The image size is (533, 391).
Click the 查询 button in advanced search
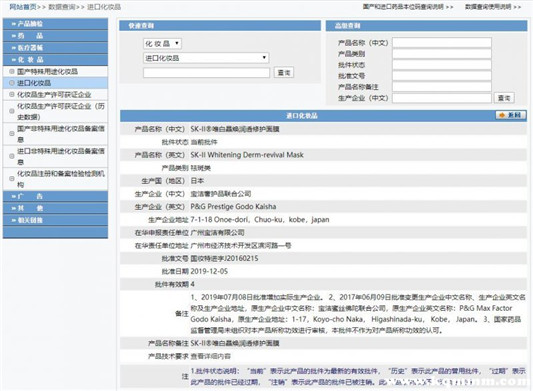pos(504,98)
